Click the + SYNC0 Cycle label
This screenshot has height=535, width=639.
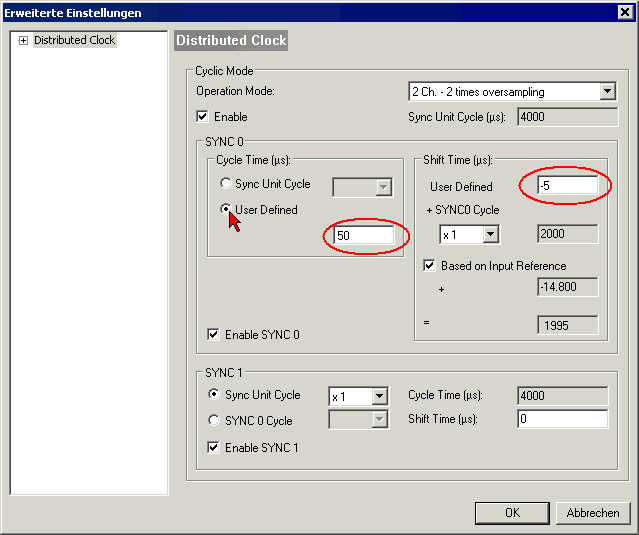click(463, 210)
